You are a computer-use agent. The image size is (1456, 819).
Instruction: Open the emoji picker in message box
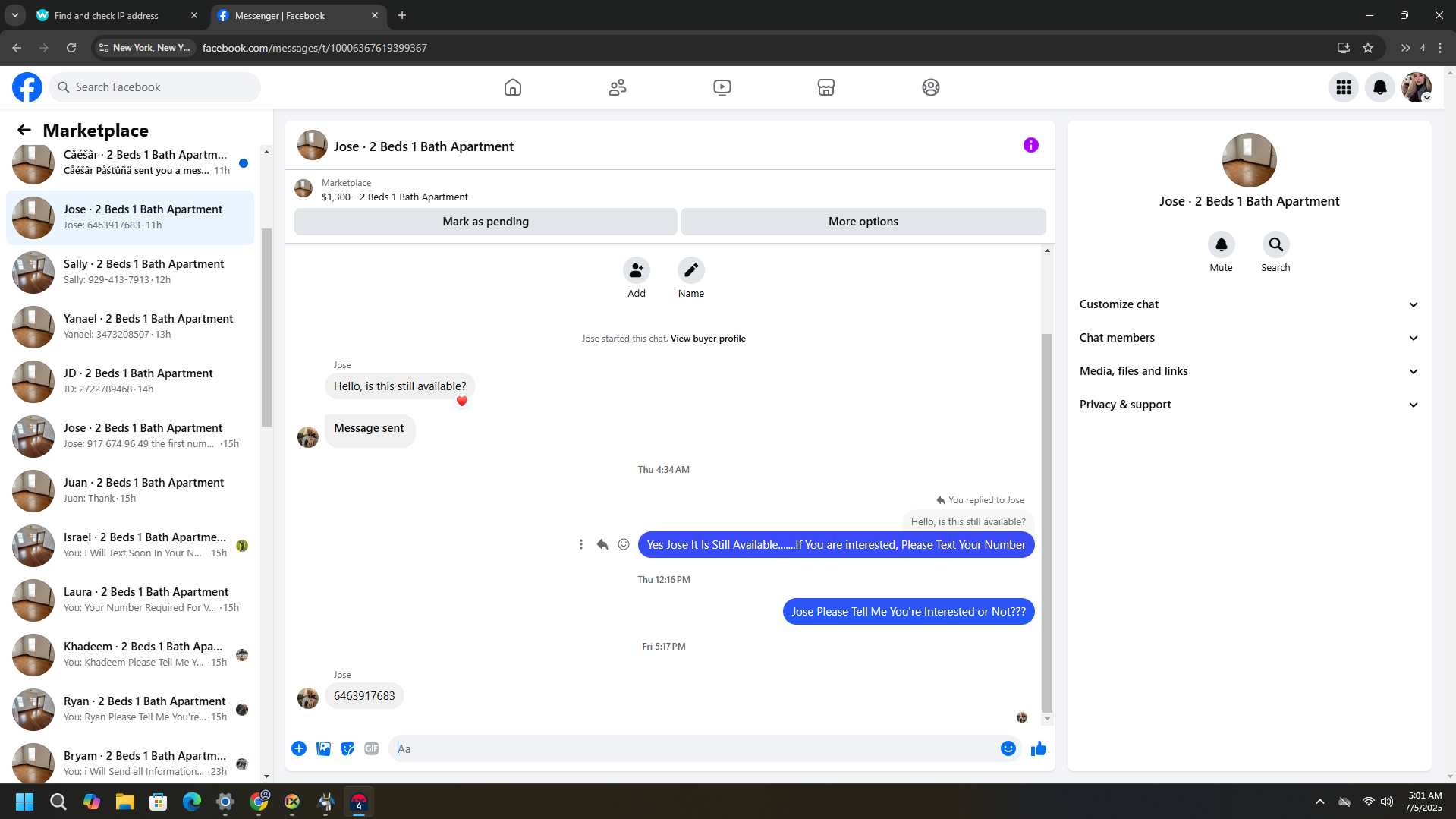(x=1008, y=748)
